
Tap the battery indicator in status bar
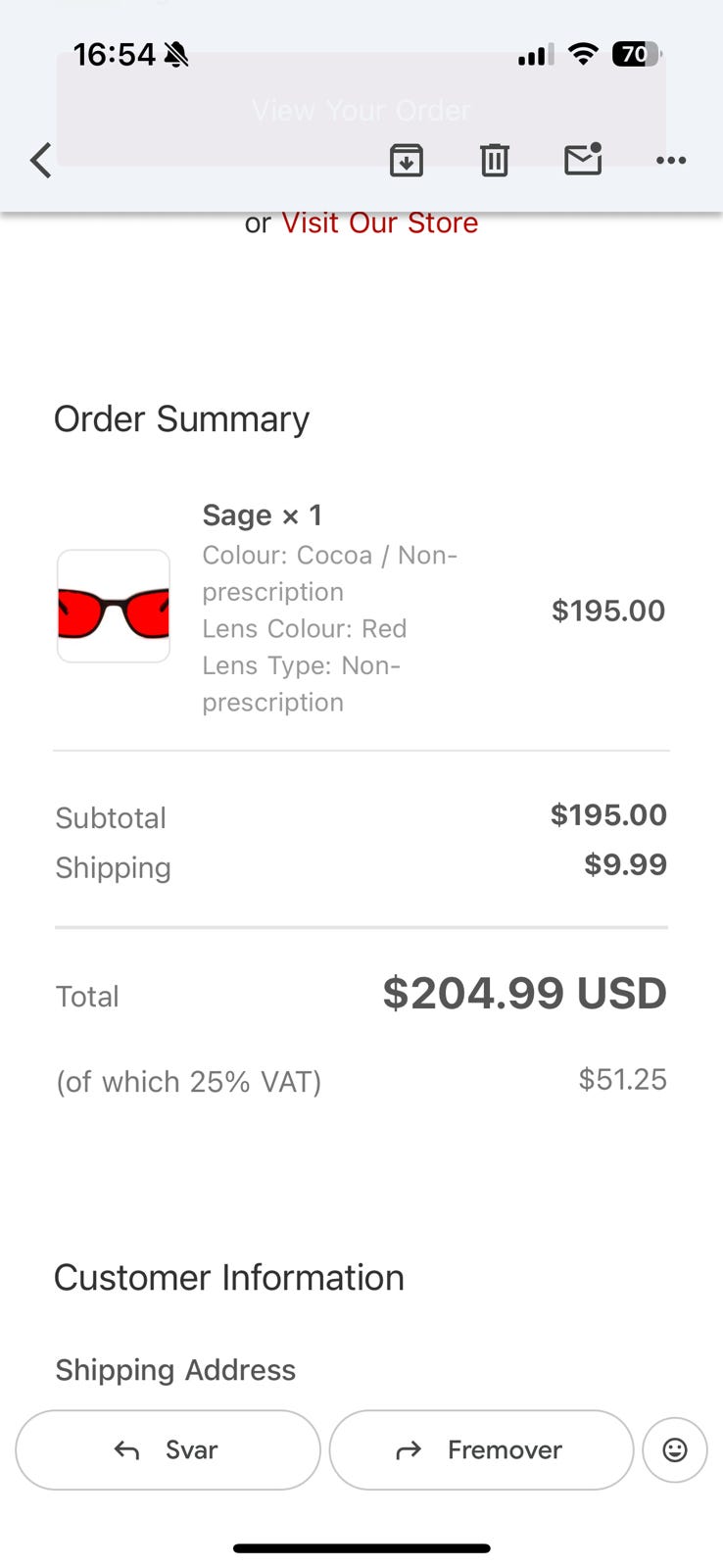(636, 55)
